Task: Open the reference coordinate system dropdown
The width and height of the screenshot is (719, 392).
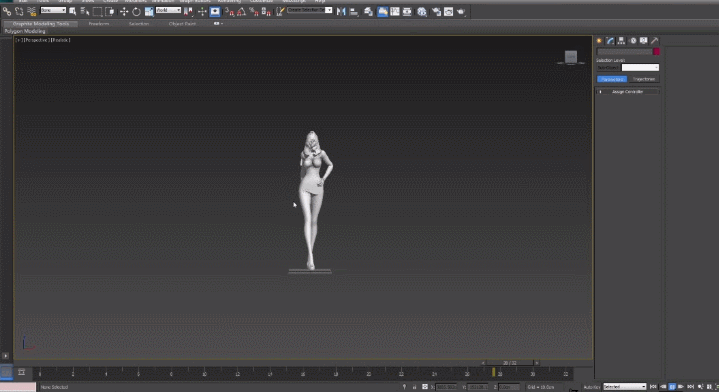Action: [168, 10]
